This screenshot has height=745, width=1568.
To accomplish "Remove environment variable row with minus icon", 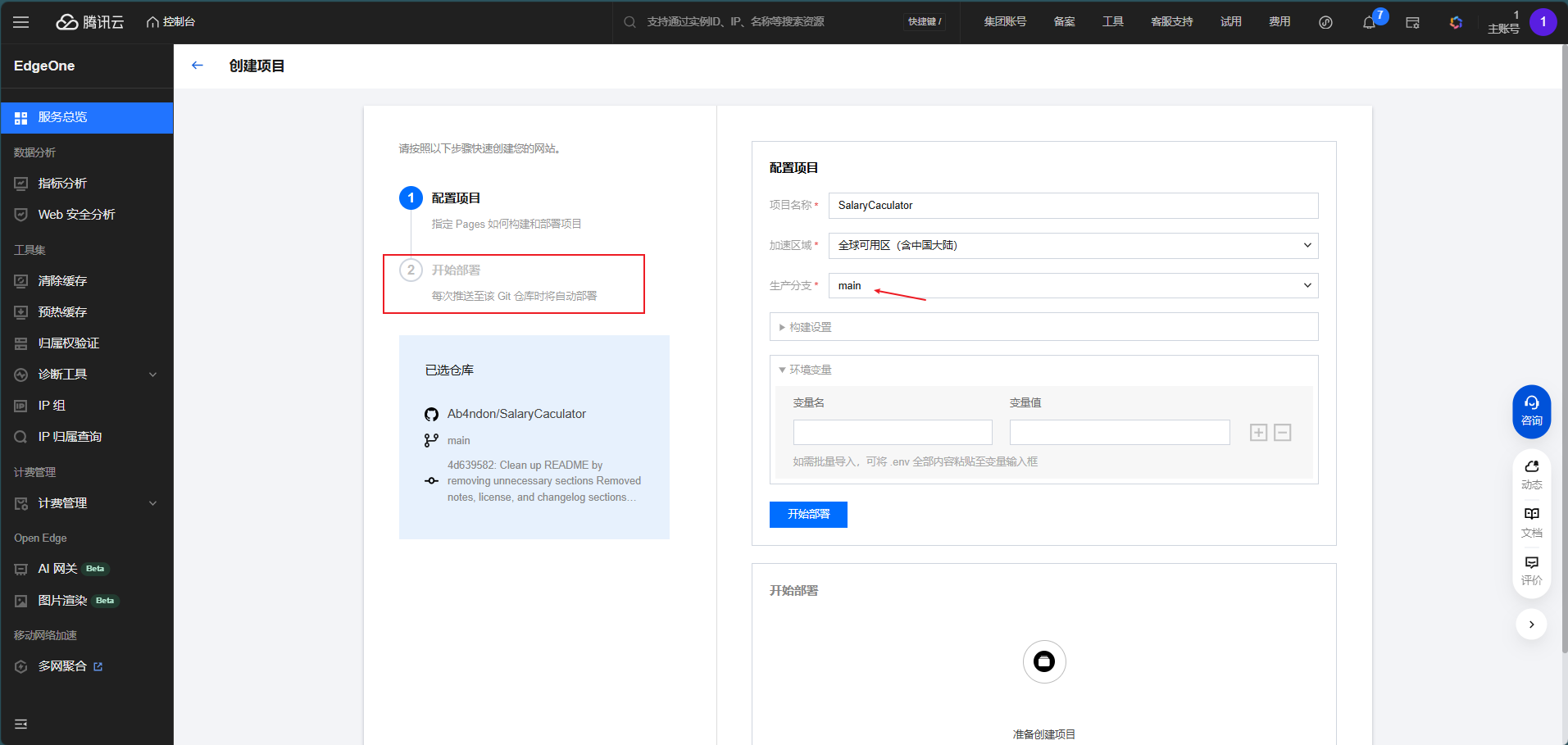I will pyautogui.click(x=1283, y=433).
